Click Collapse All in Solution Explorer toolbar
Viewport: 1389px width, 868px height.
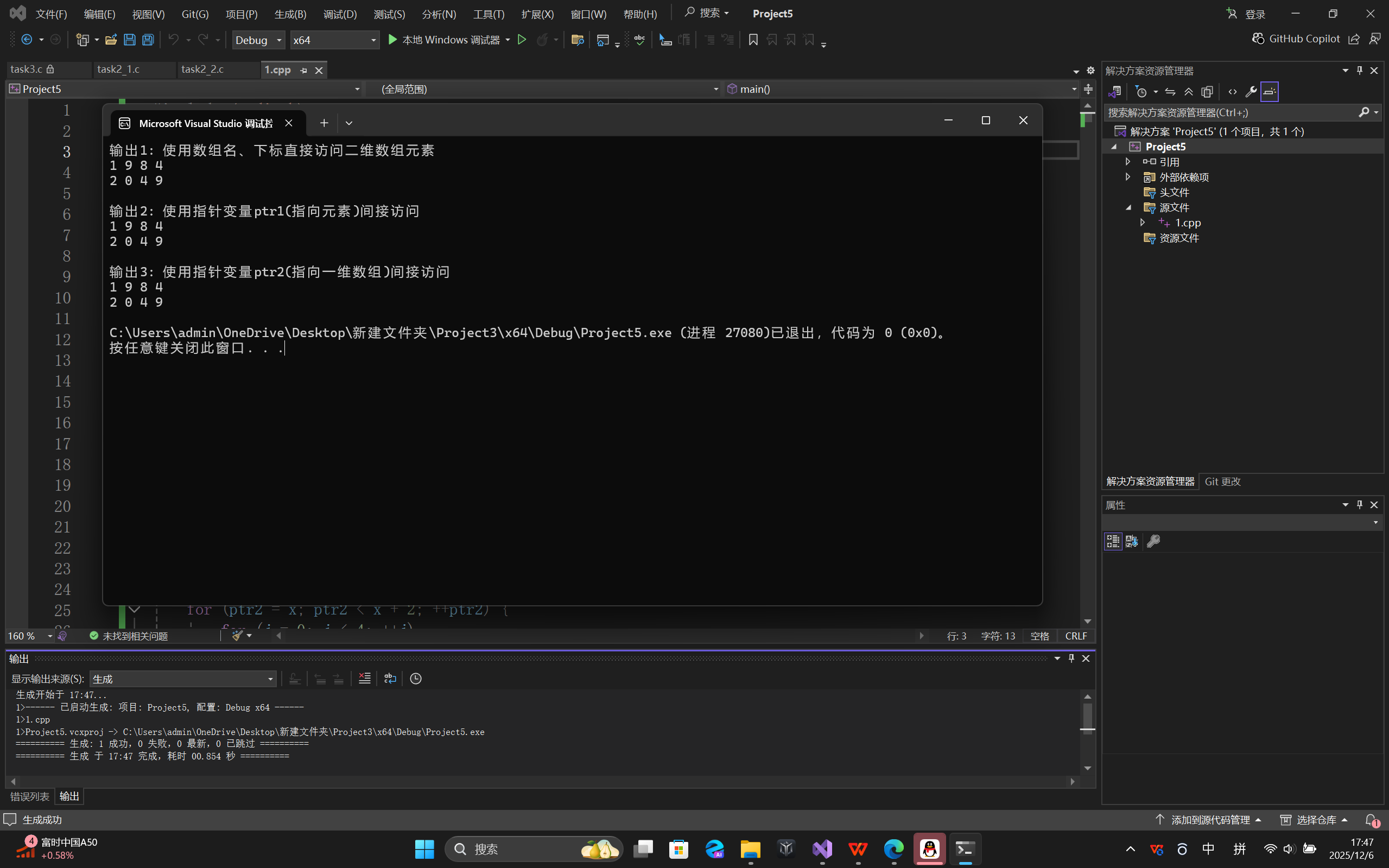(1188, 91)
